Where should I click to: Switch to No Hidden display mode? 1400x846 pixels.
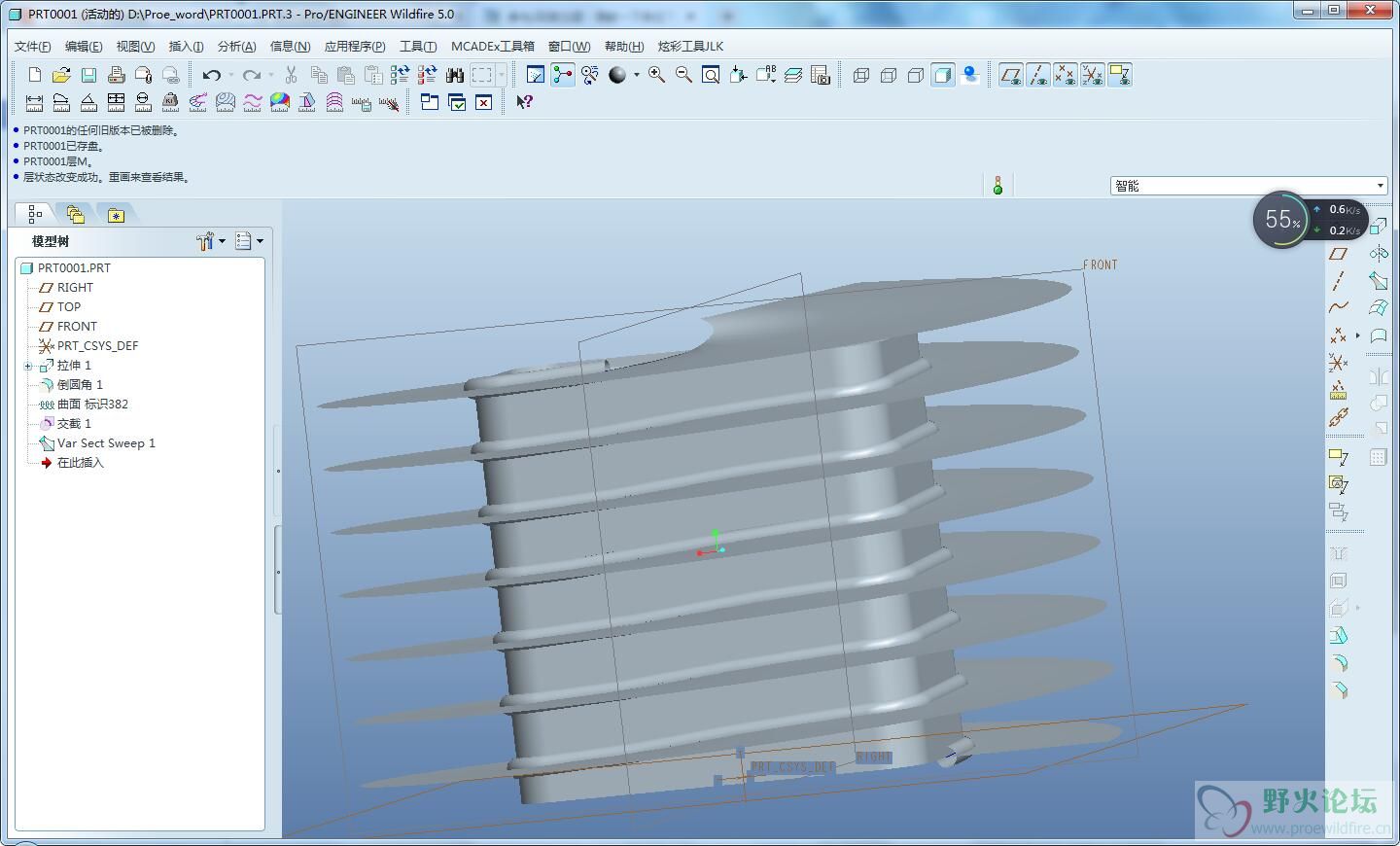[x=915, y=75]
